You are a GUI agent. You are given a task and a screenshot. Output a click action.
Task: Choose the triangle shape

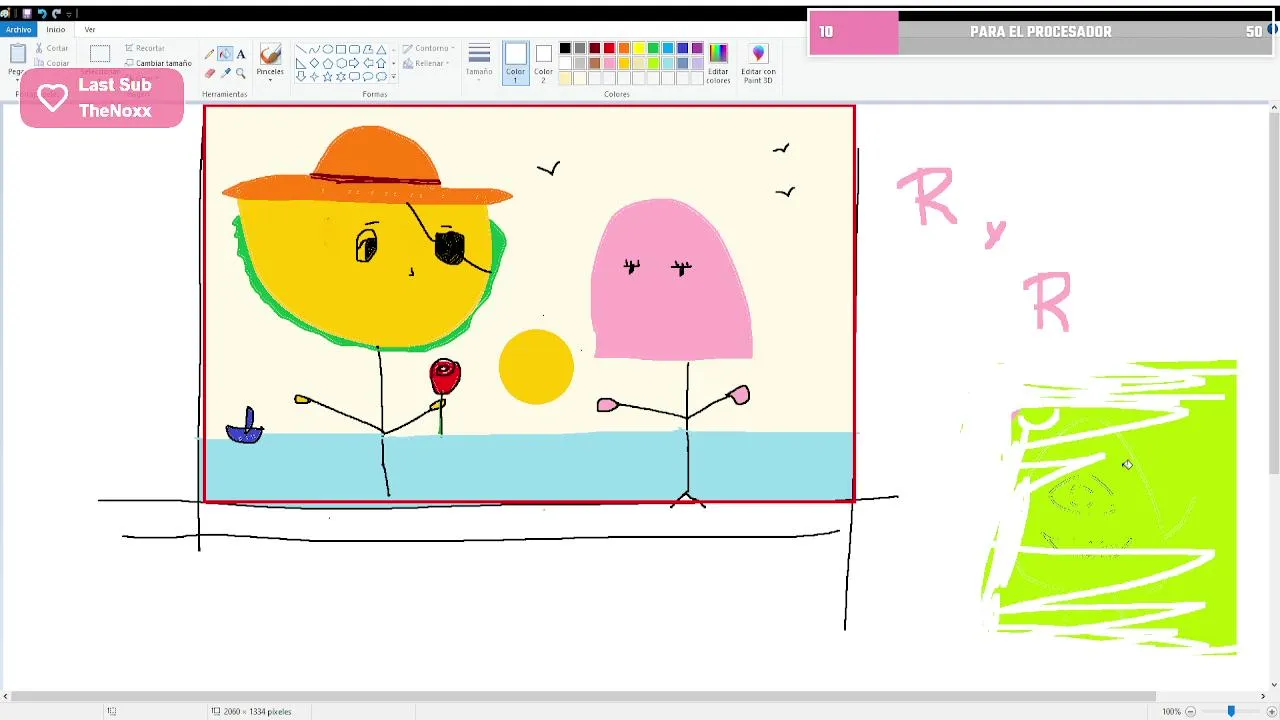point(381,49)
